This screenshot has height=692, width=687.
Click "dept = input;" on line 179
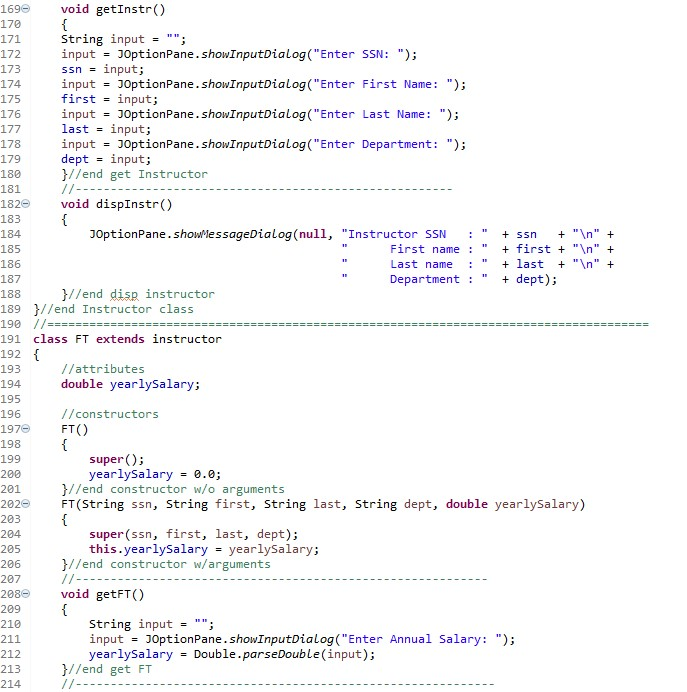pyautogui.click(x=106, y=159)
